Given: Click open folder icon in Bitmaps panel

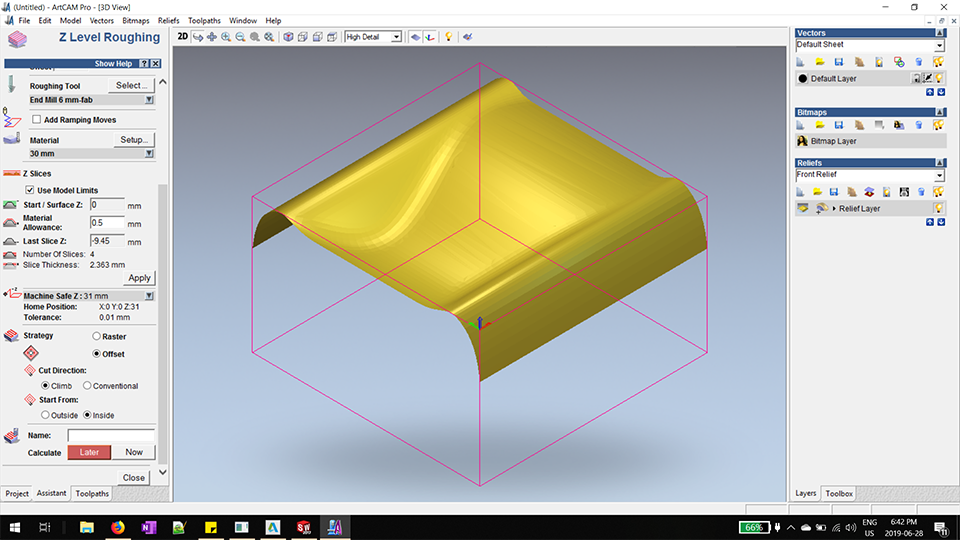Looking at the screenshot, I should click(x=820, y=125).
